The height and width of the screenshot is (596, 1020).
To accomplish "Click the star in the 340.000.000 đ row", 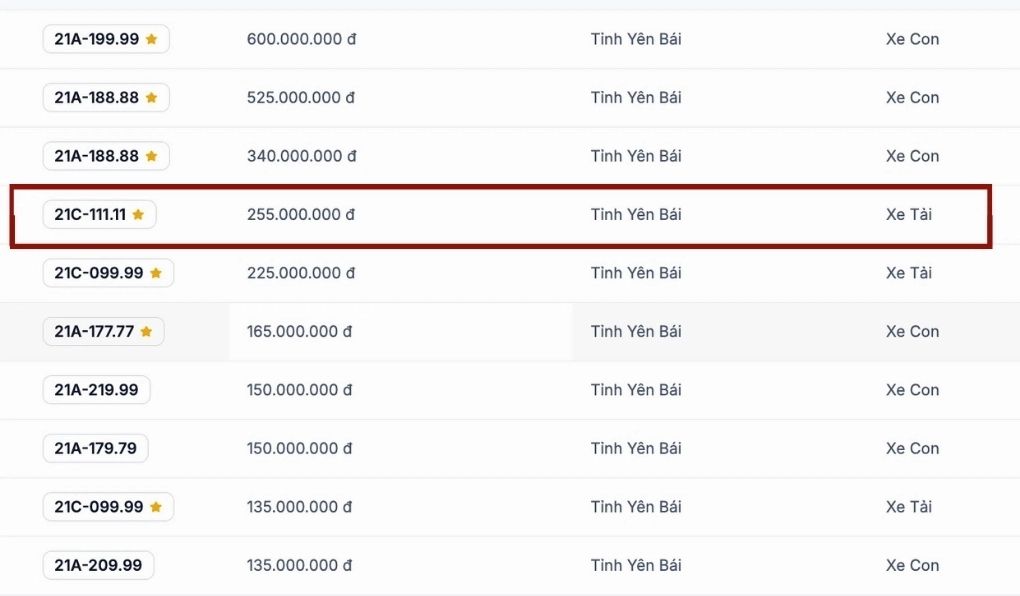I will point(152,156).
